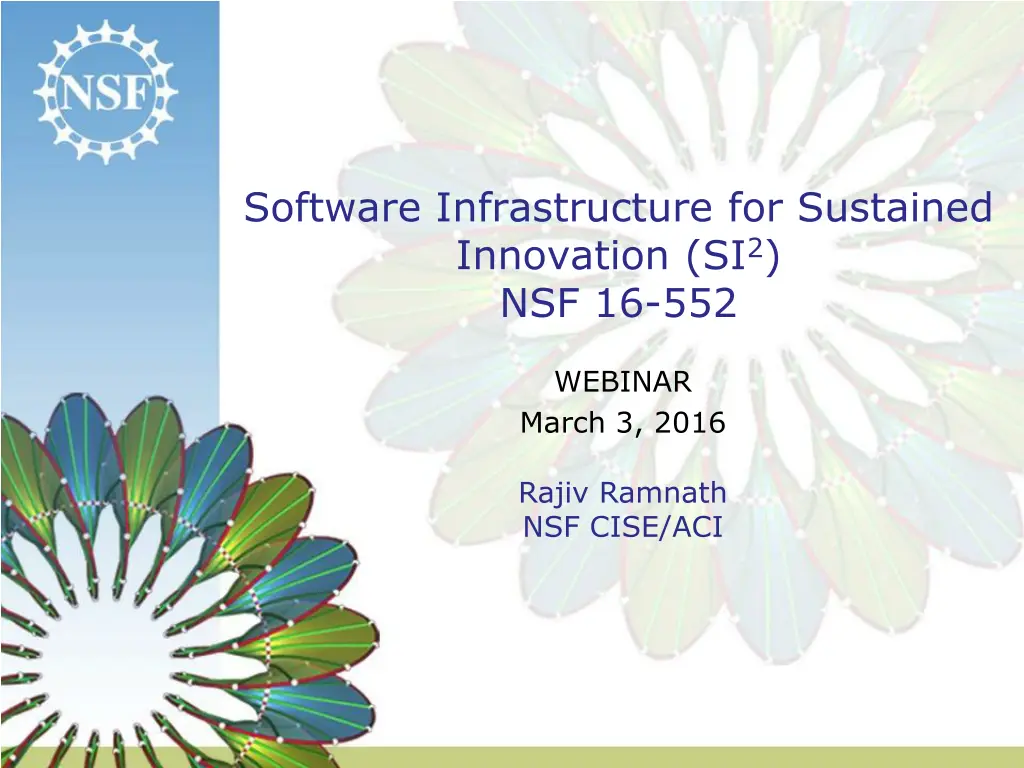Select the word "Sustained" in the title
Screen dimensions: 1024x768
coord(895,208)
